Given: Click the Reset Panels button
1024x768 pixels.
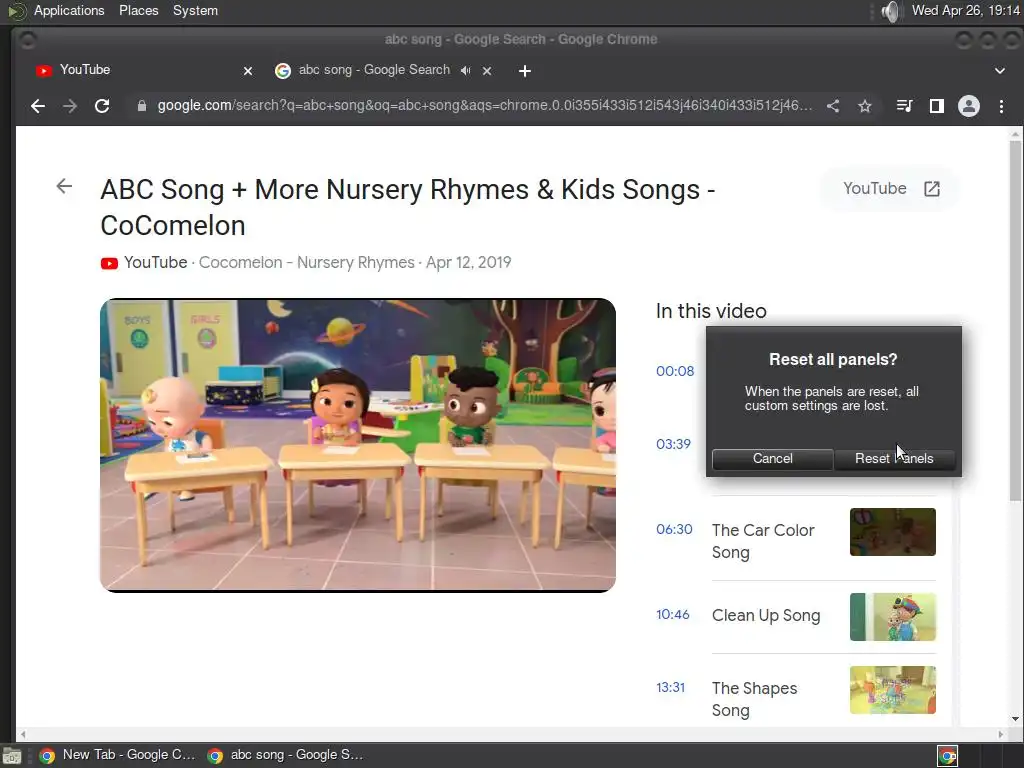Looking at the screenshot, I should 894,458.
